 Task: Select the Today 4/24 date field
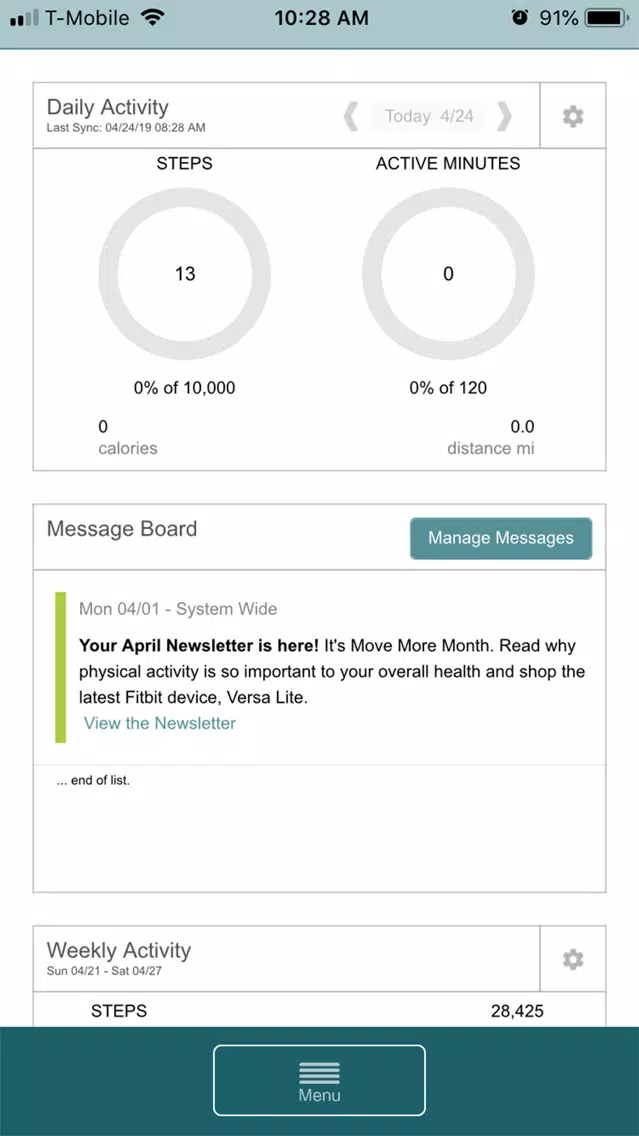click(x=430, y=116)
